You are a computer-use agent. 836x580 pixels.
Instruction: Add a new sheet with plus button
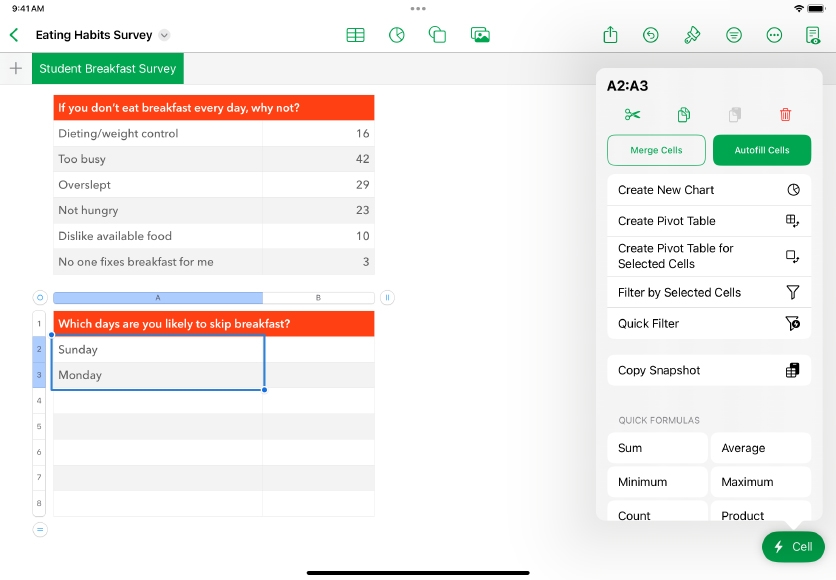pos(15,69)
